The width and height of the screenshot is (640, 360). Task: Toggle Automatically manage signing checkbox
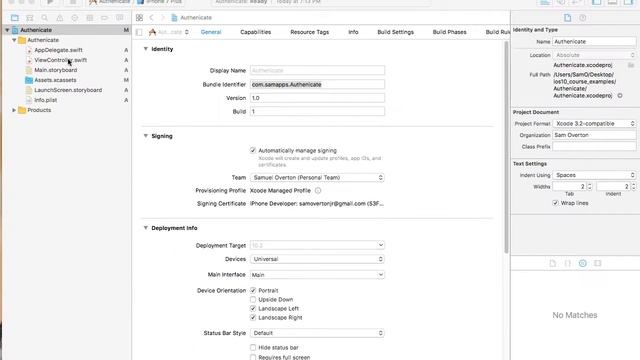point(253,151)
